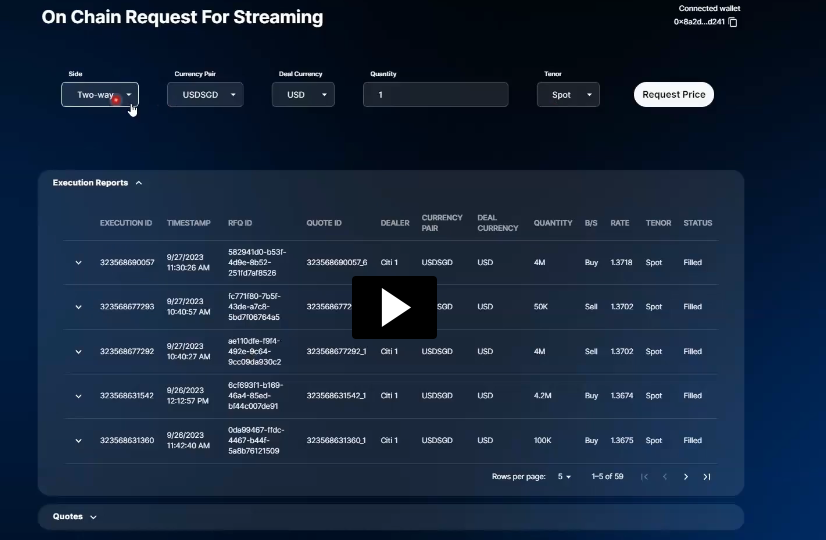826x540 pixels.
Task: Click the rate 1.3675 cell
Action: pos(622,440)
